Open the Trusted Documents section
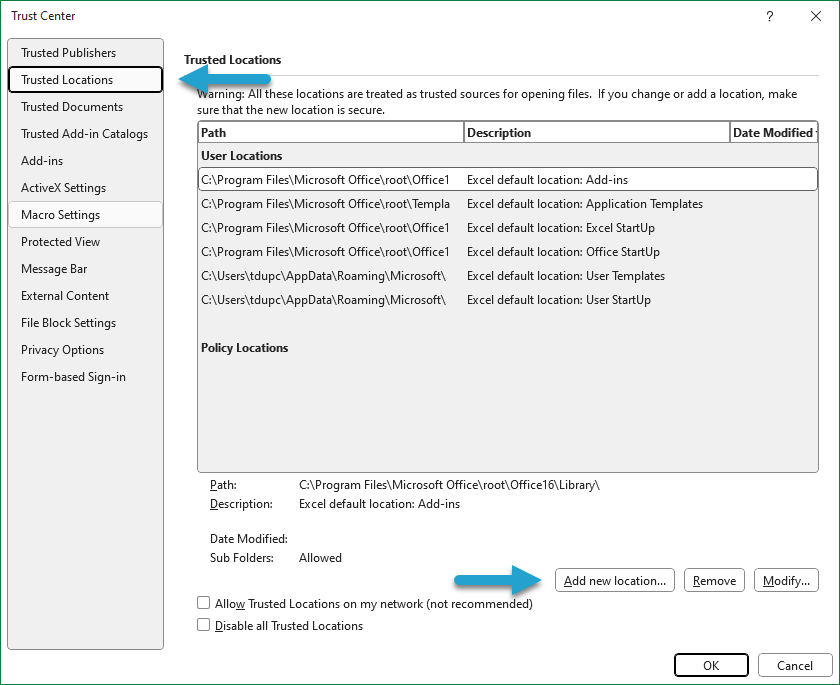This screenshot has height=685, width=840. (x=85, y=107)
